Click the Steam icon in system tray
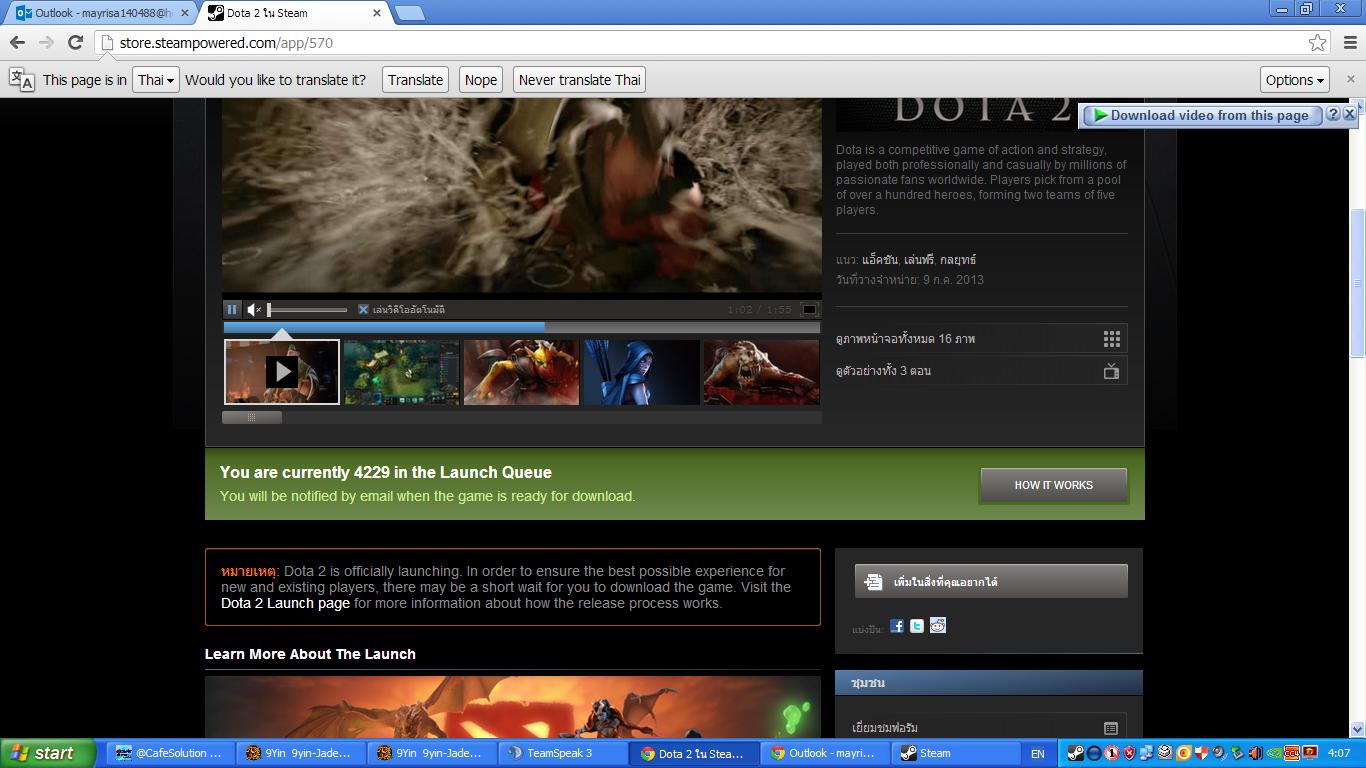 point(1076,753)
